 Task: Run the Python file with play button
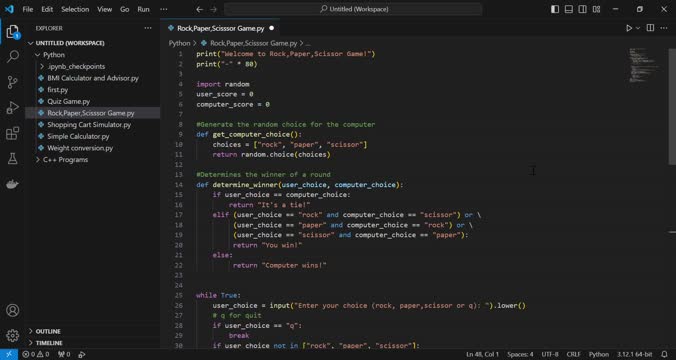[x=629, y=28]
